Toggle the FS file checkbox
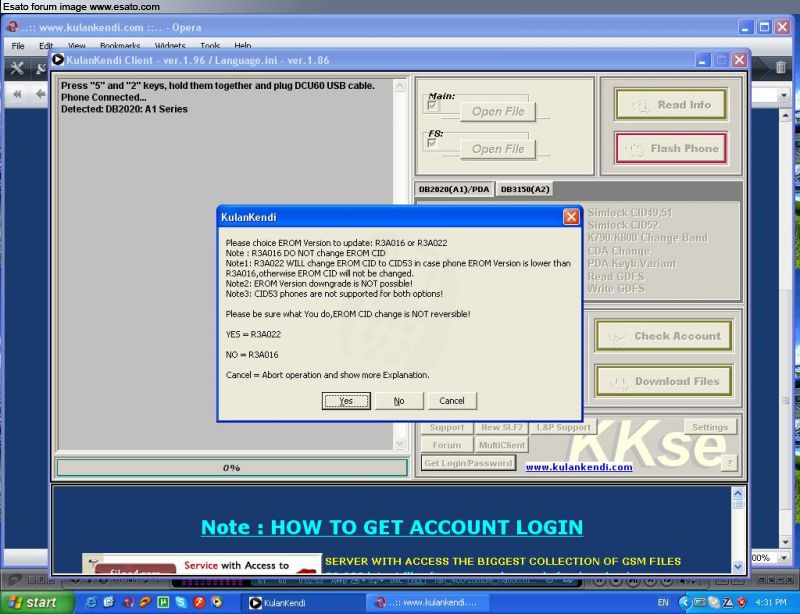800x614 pixels. coord(432,143)
